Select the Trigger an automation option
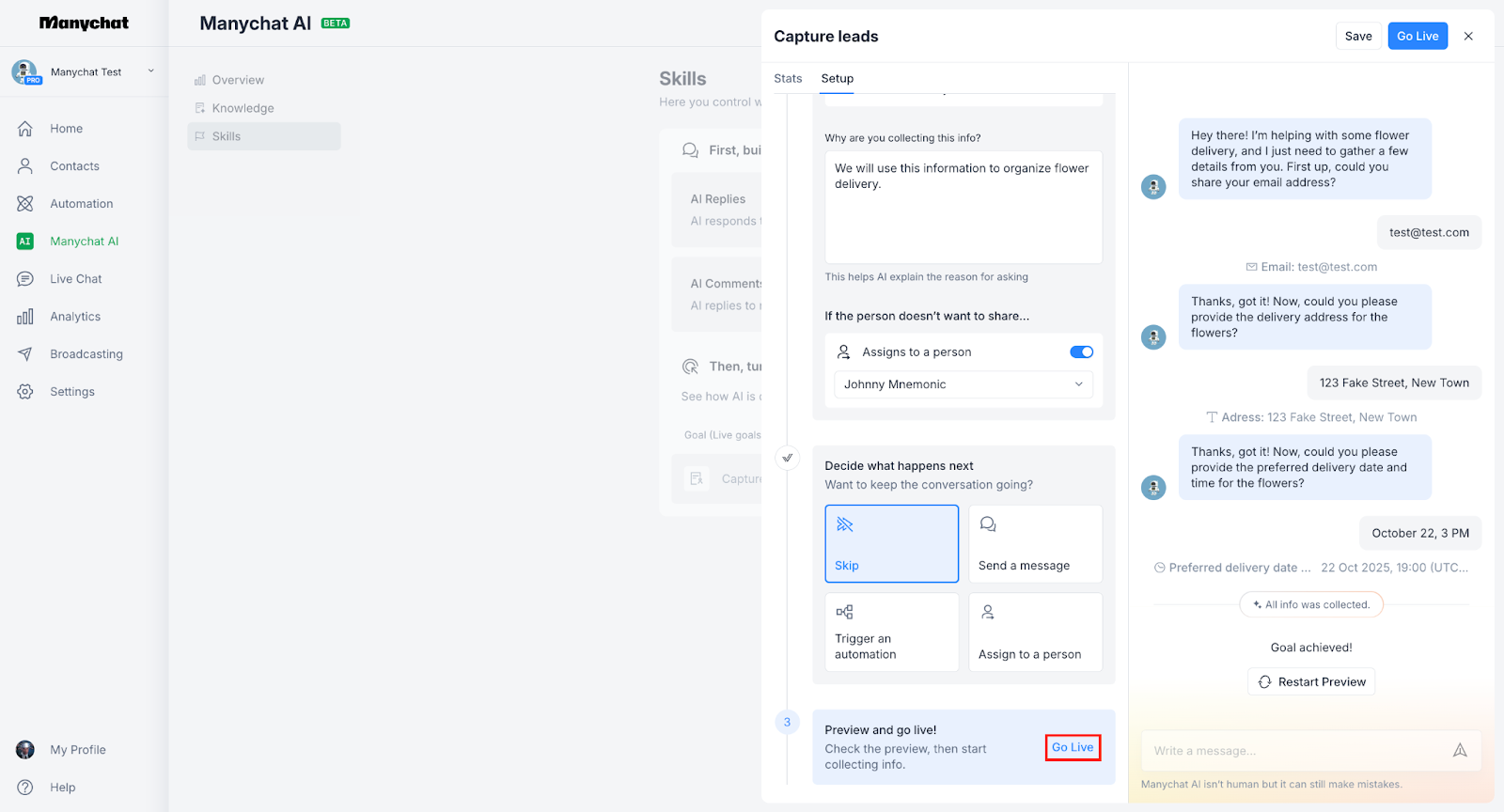The height and width of the screenshot is (812, 1504). click(891, 632)
